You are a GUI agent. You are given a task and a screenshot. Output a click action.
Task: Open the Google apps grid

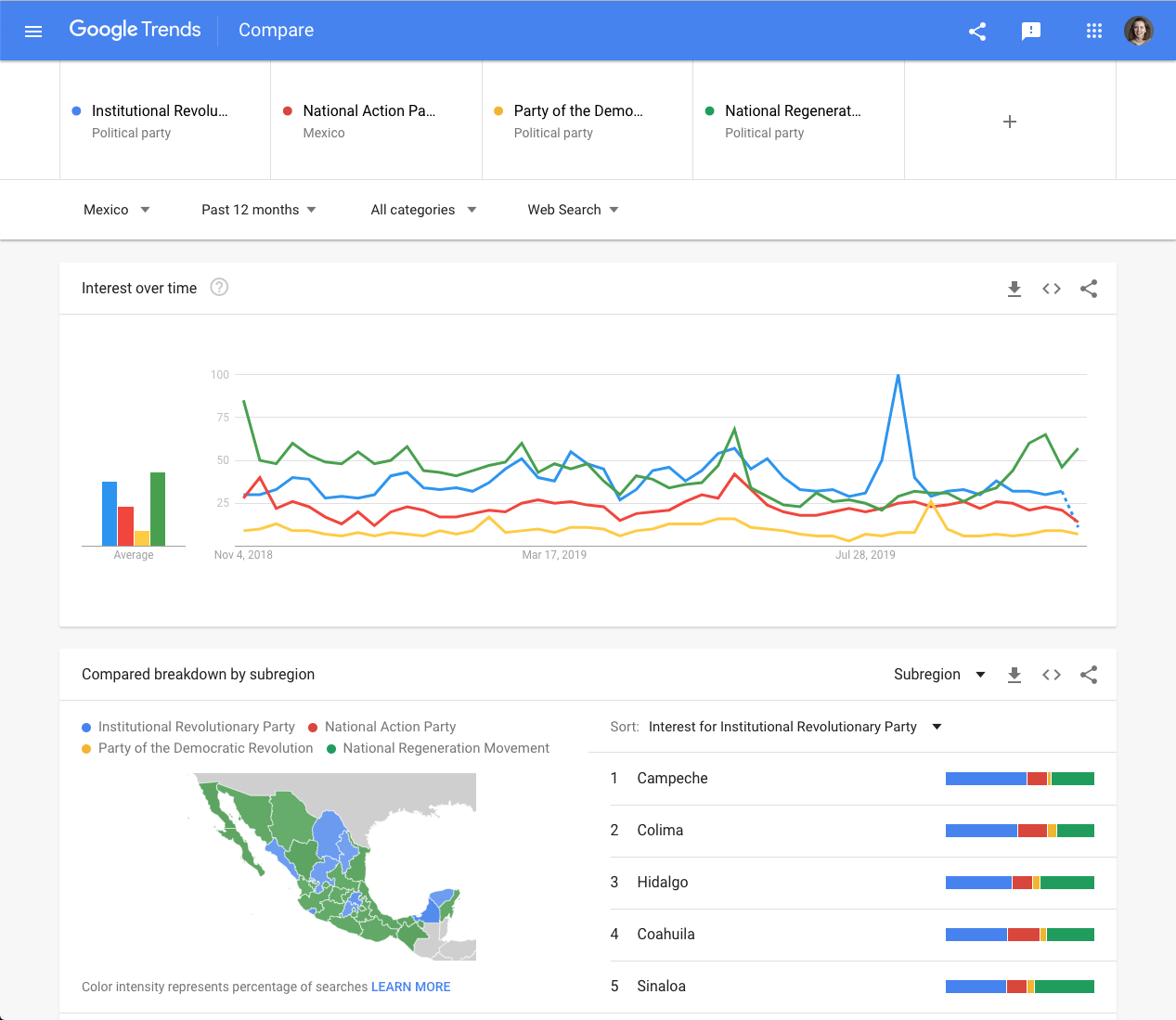[x=1093, y=32]
